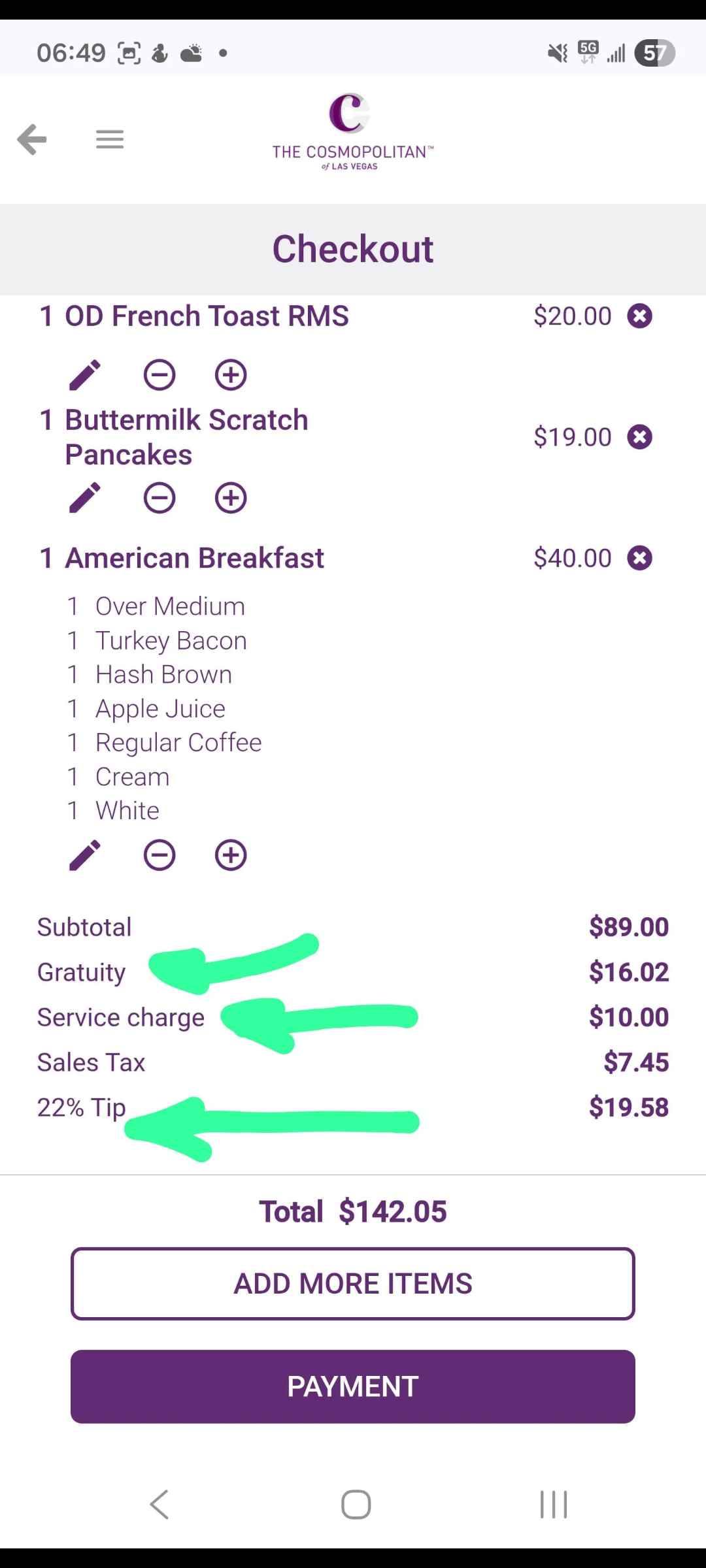Remove OD French Toast RMS from order

pyautogui.click(x=639, y=316)
